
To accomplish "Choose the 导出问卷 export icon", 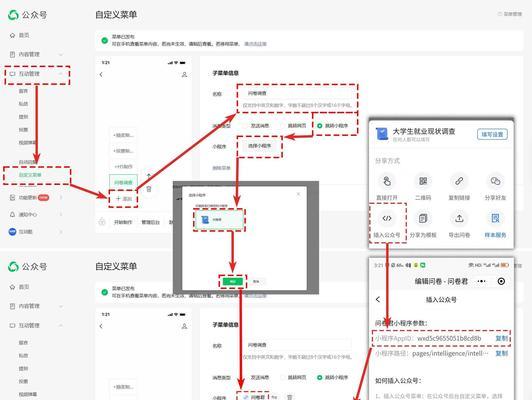I will tap(459, 218).
